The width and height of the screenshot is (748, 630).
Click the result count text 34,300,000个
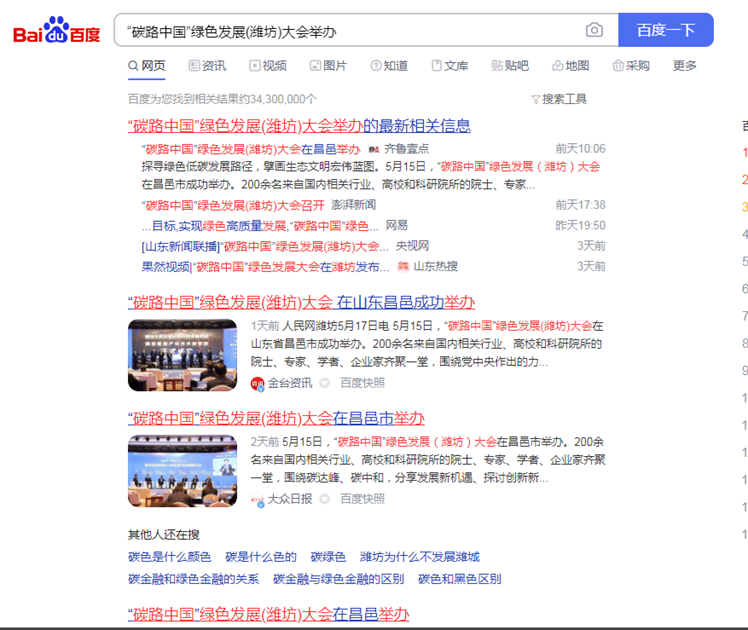pos(283,99)
